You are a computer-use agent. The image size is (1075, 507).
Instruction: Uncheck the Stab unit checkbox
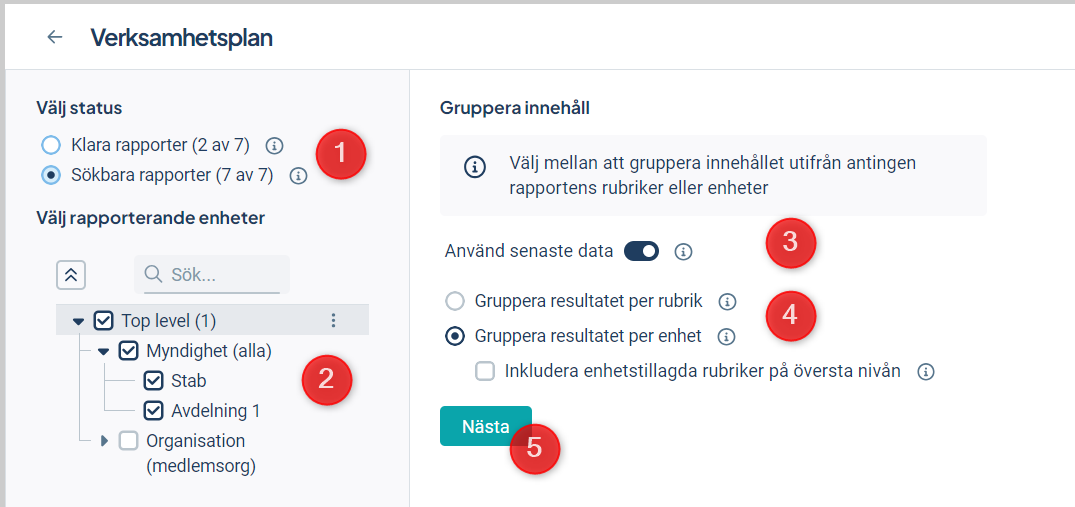(154, 381)
